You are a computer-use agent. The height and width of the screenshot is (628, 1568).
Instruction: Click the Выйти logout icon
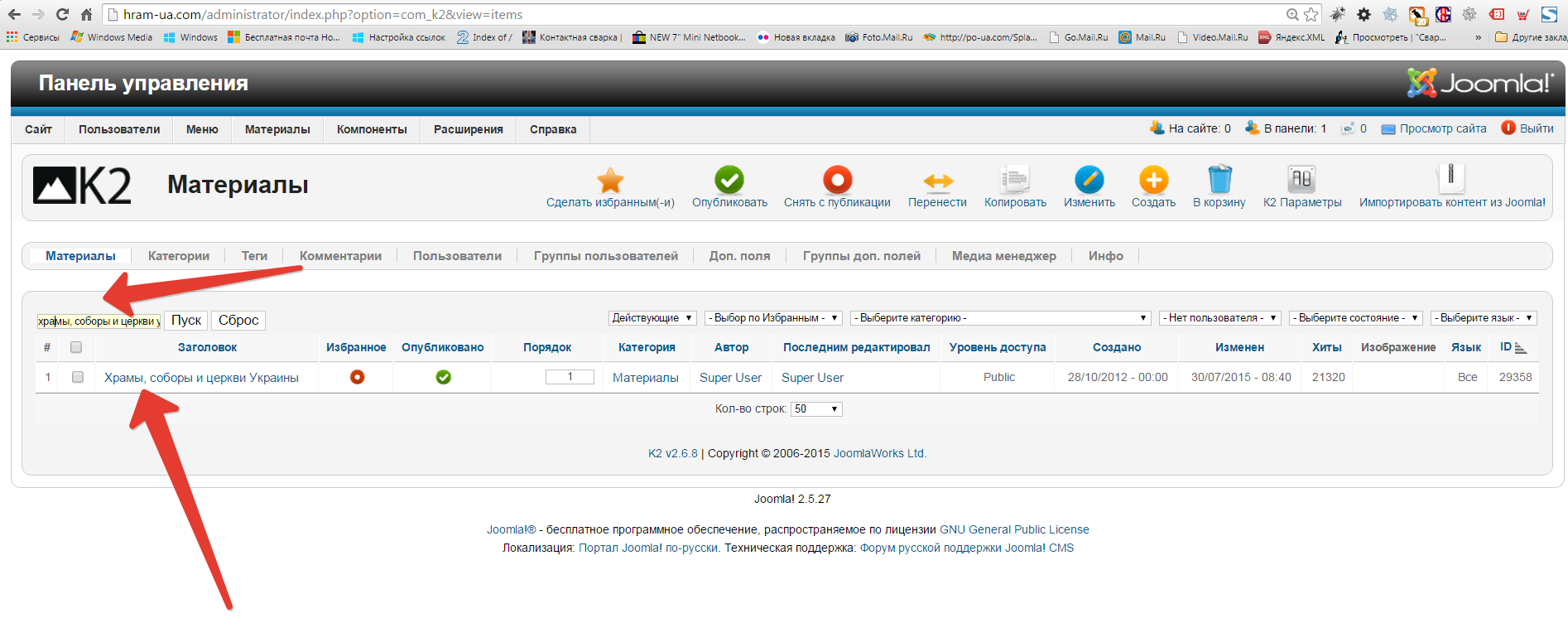point(1508,128)
